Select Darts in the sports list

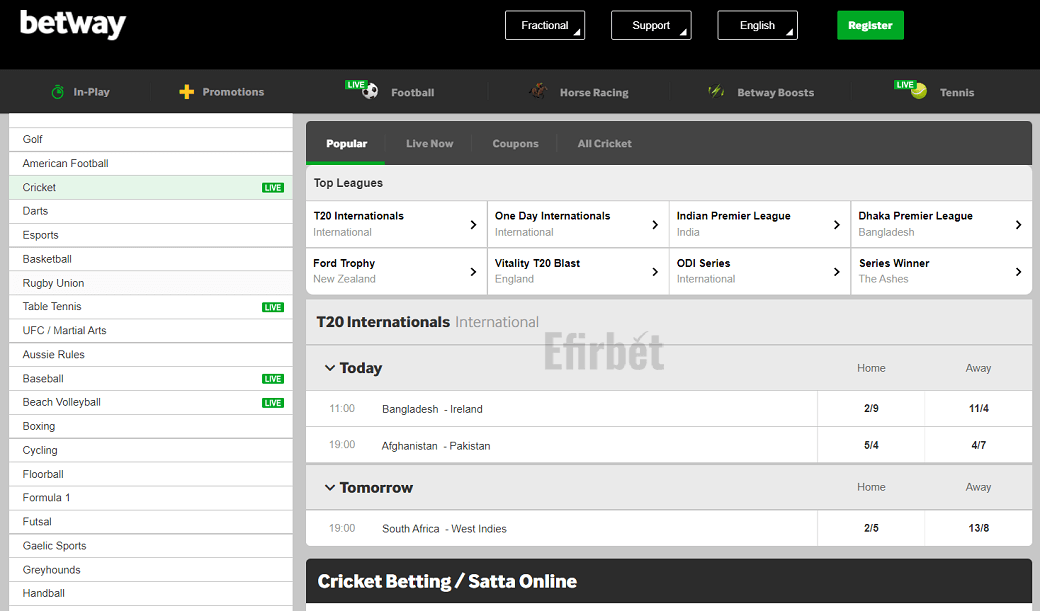tap(151, 211)
